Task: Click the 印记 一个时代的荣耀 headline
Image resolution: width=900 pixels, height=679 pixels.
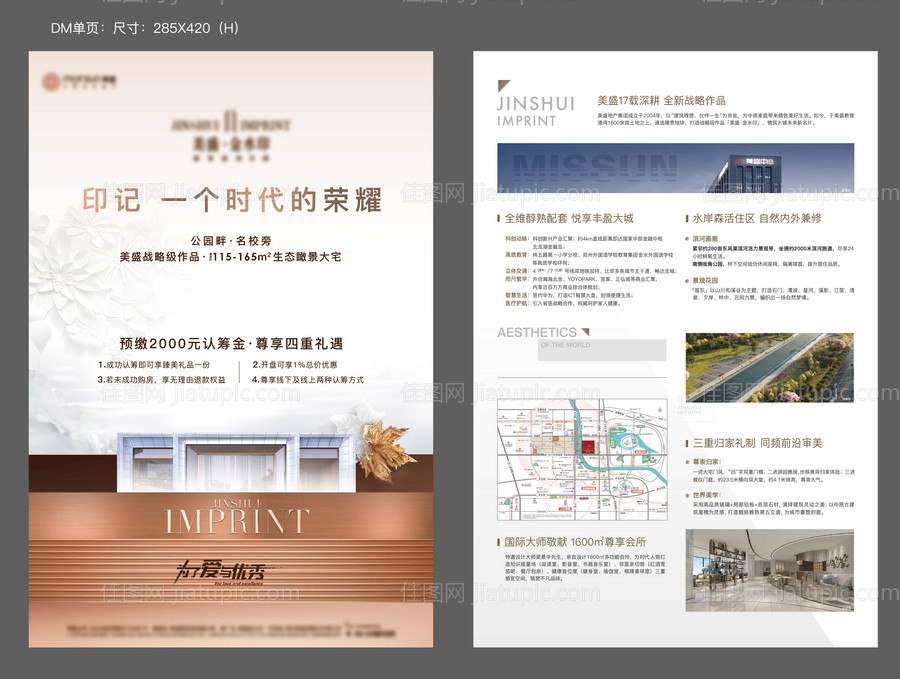Action: coord(232,200)
